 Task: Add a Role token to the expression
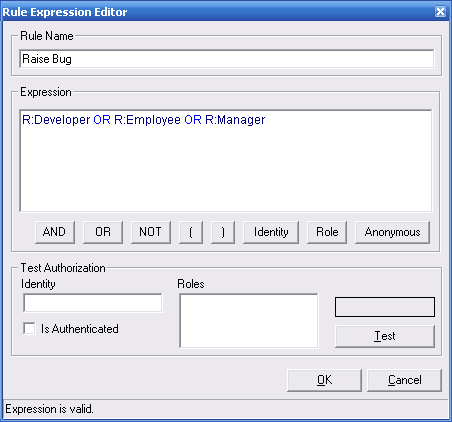pos(327,232)
